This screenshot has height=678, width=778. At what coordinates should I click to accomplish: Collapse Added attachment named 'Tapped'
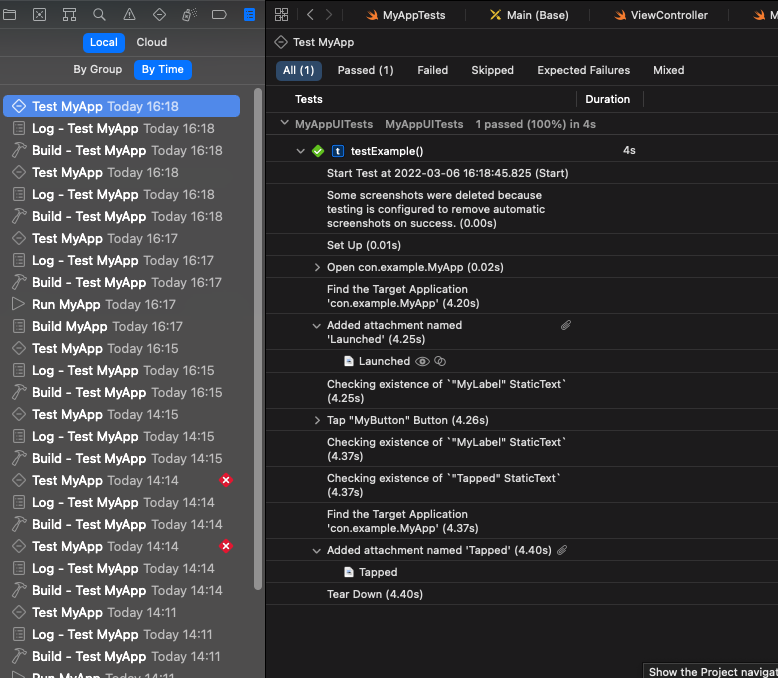[317, 551]
